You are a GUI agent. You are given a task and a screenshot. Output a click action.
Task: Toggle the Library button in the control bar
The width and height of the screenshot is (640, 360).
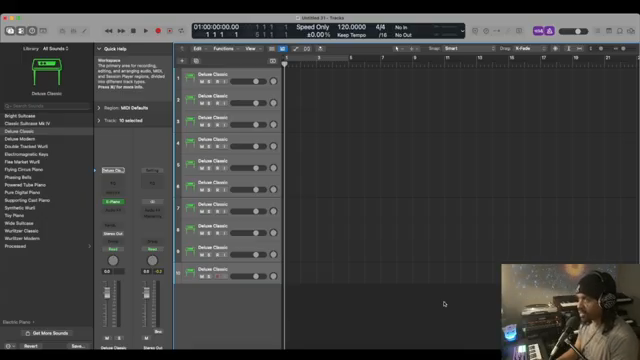[10, 31]
